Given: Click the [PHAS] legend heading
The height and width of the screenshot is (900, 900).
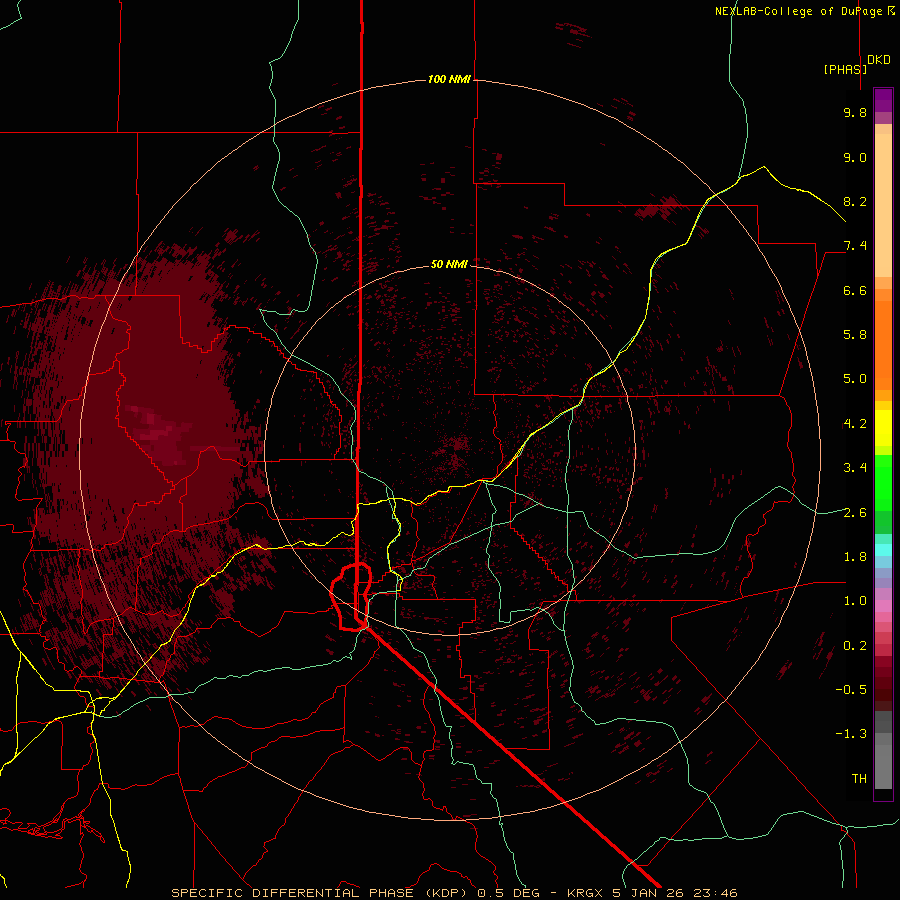Looking at the screenshot, I should pyautogui.click(x=845, y=69).
